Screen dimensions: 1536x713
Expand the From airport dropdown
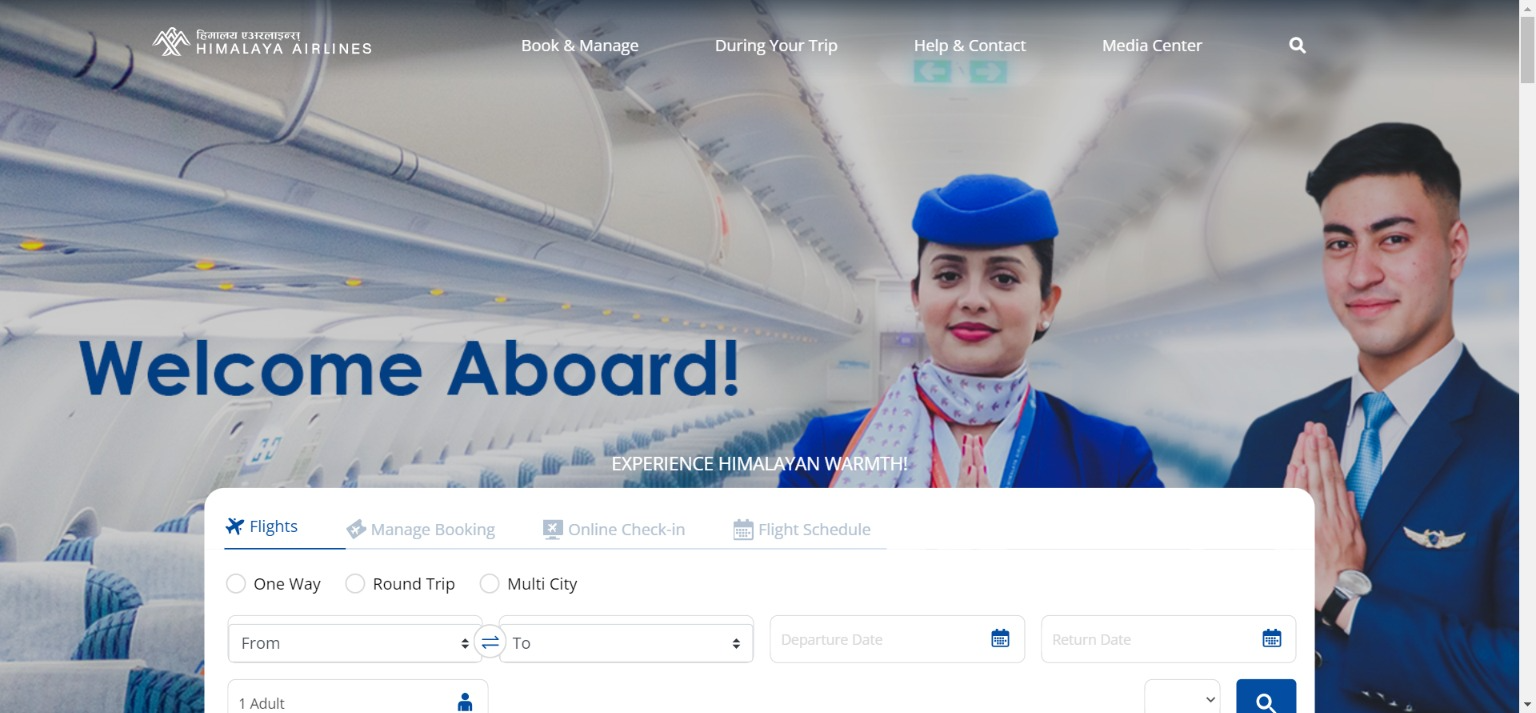coord(355,643)
